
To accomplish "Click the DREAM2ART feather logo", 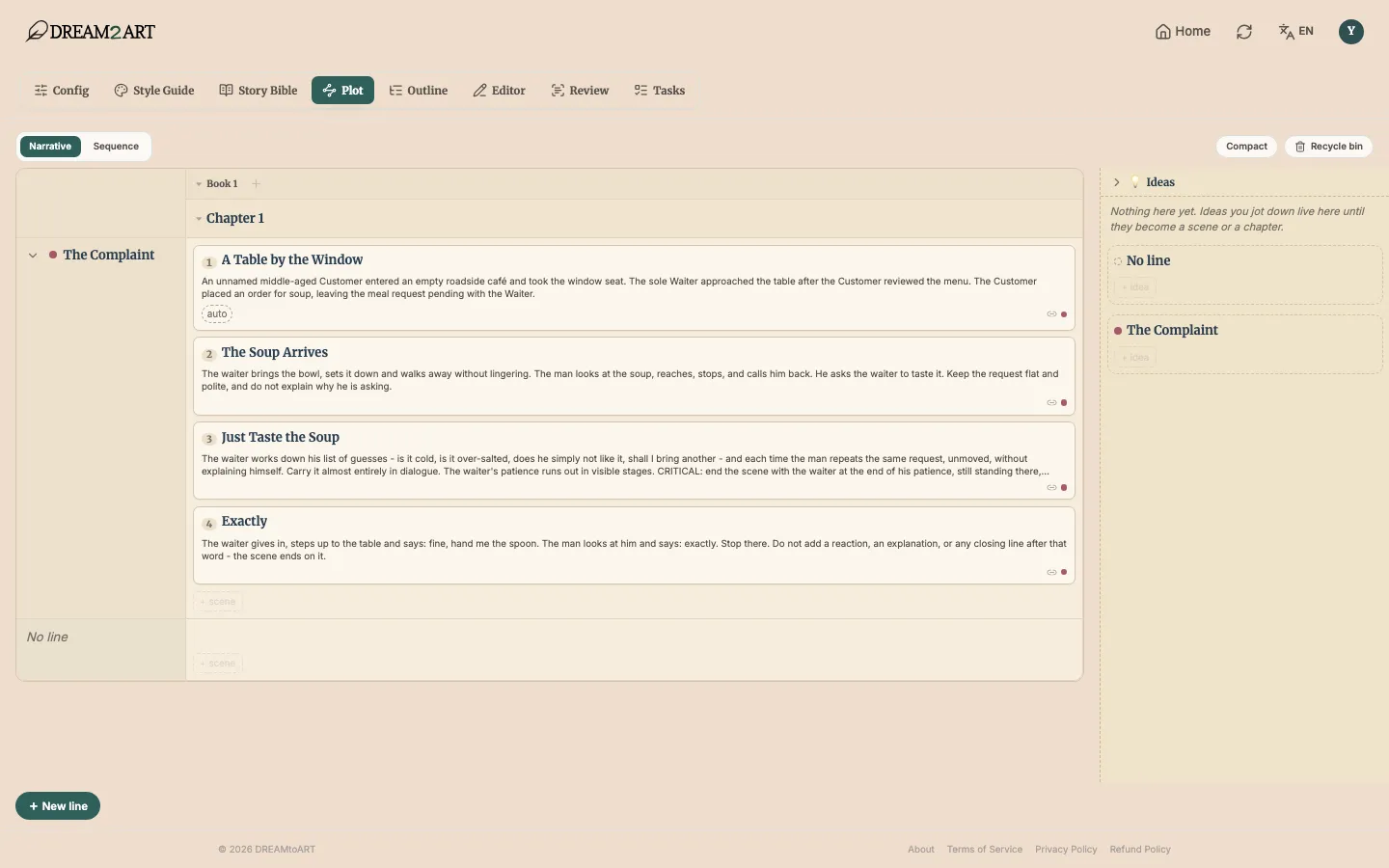I will point(91,32).
